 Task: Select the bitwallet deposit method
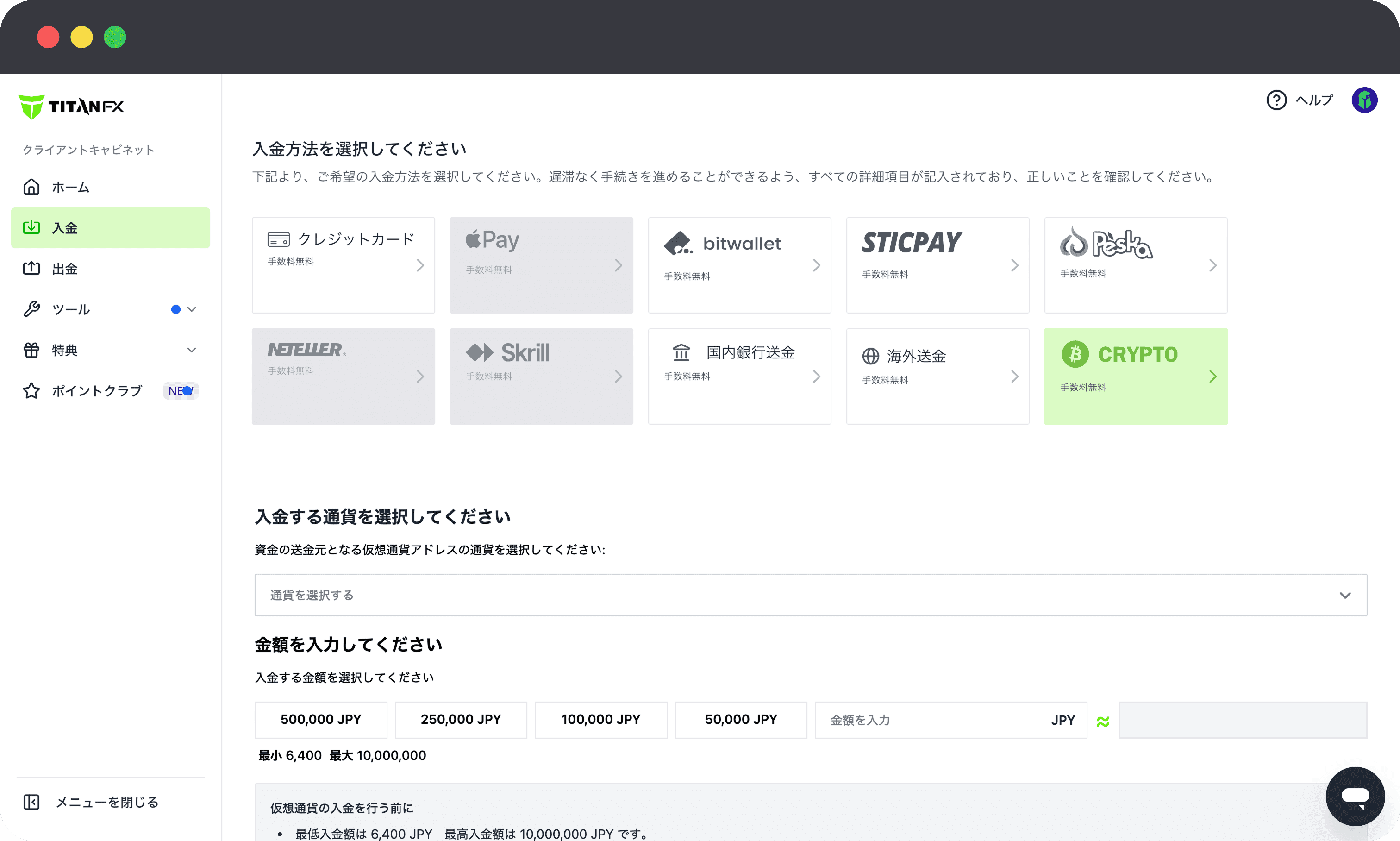[739, 265]
